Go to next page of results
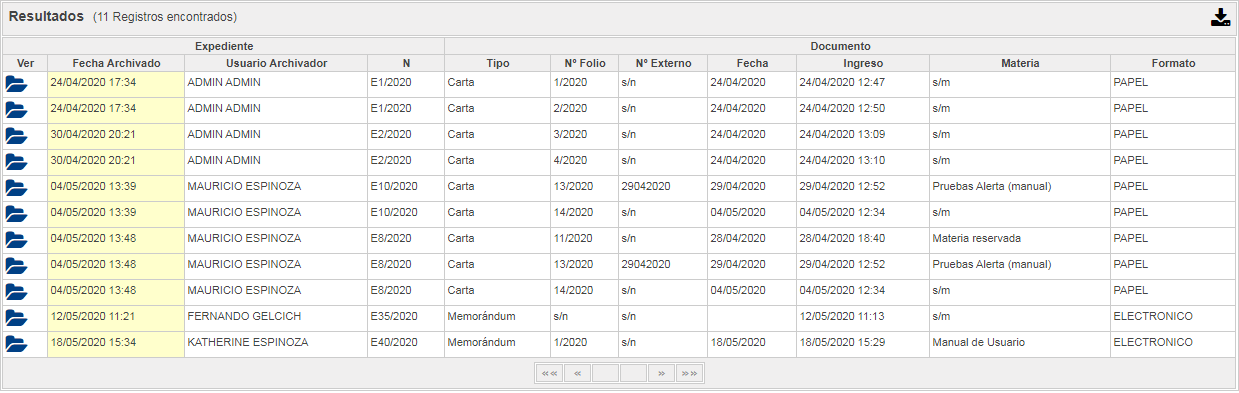 click(x=661, y=374)
